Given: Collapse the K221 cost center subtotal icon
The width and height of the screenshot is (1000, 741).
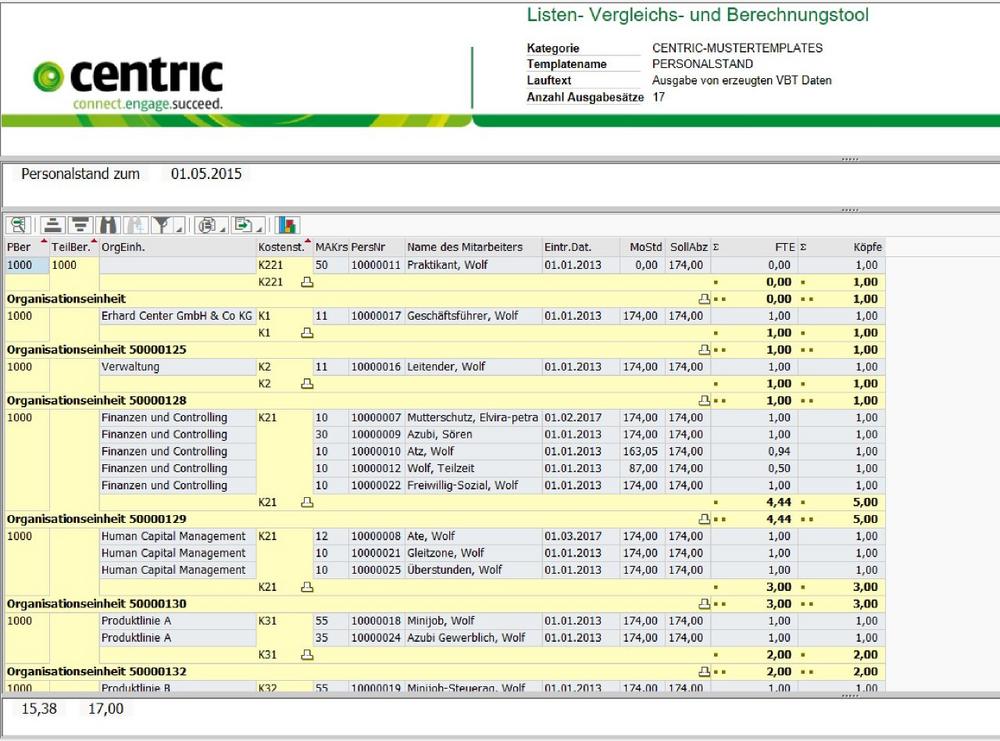Looking at the screenshot, I should (307, 282).
